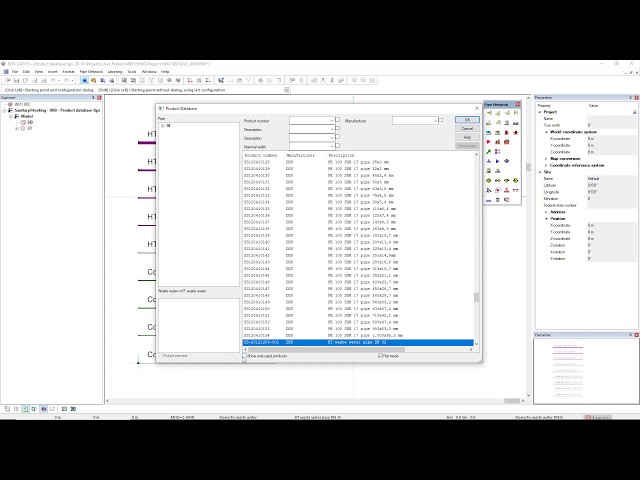Select the HT waste water pipe DN 32 row
Image resolution: width=640 pixels, height=480 pixels.
tap(358, 342)
